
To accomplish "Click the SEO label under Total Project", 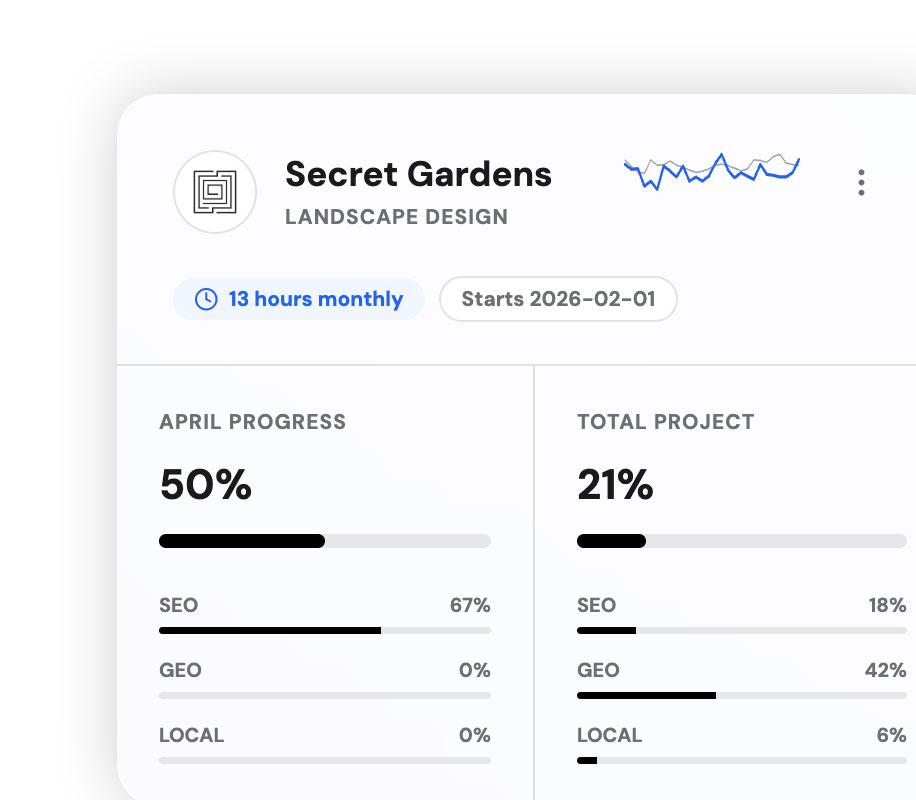I will (596, 605).
